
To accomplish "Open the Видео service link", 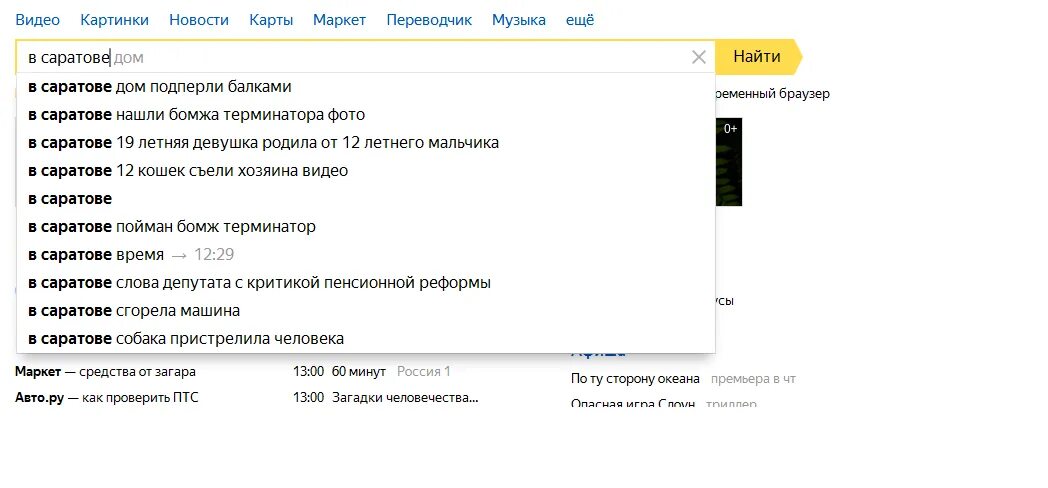I will pos(37,20).
